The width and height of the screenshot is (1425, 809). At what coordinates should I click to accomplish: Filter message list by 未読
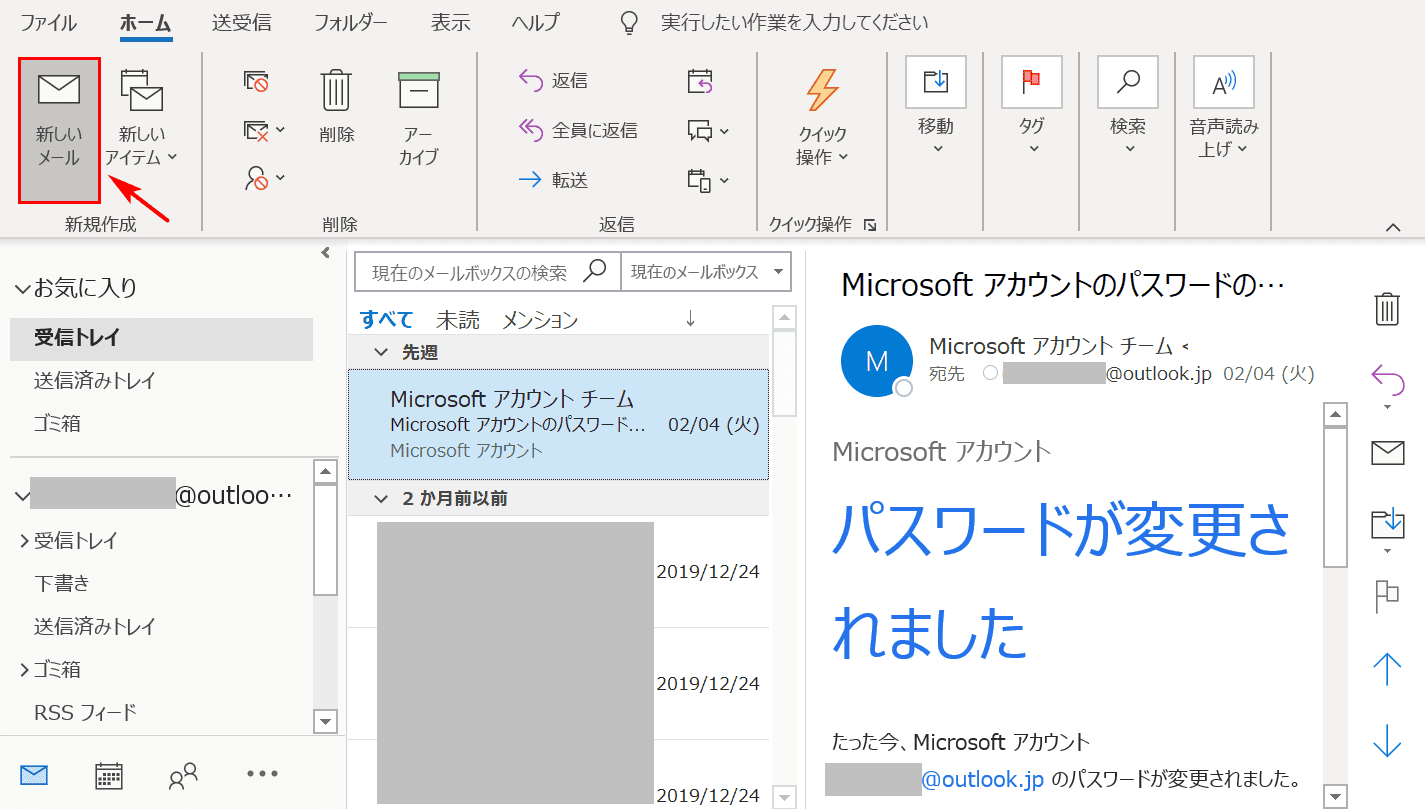click(458, 320)
